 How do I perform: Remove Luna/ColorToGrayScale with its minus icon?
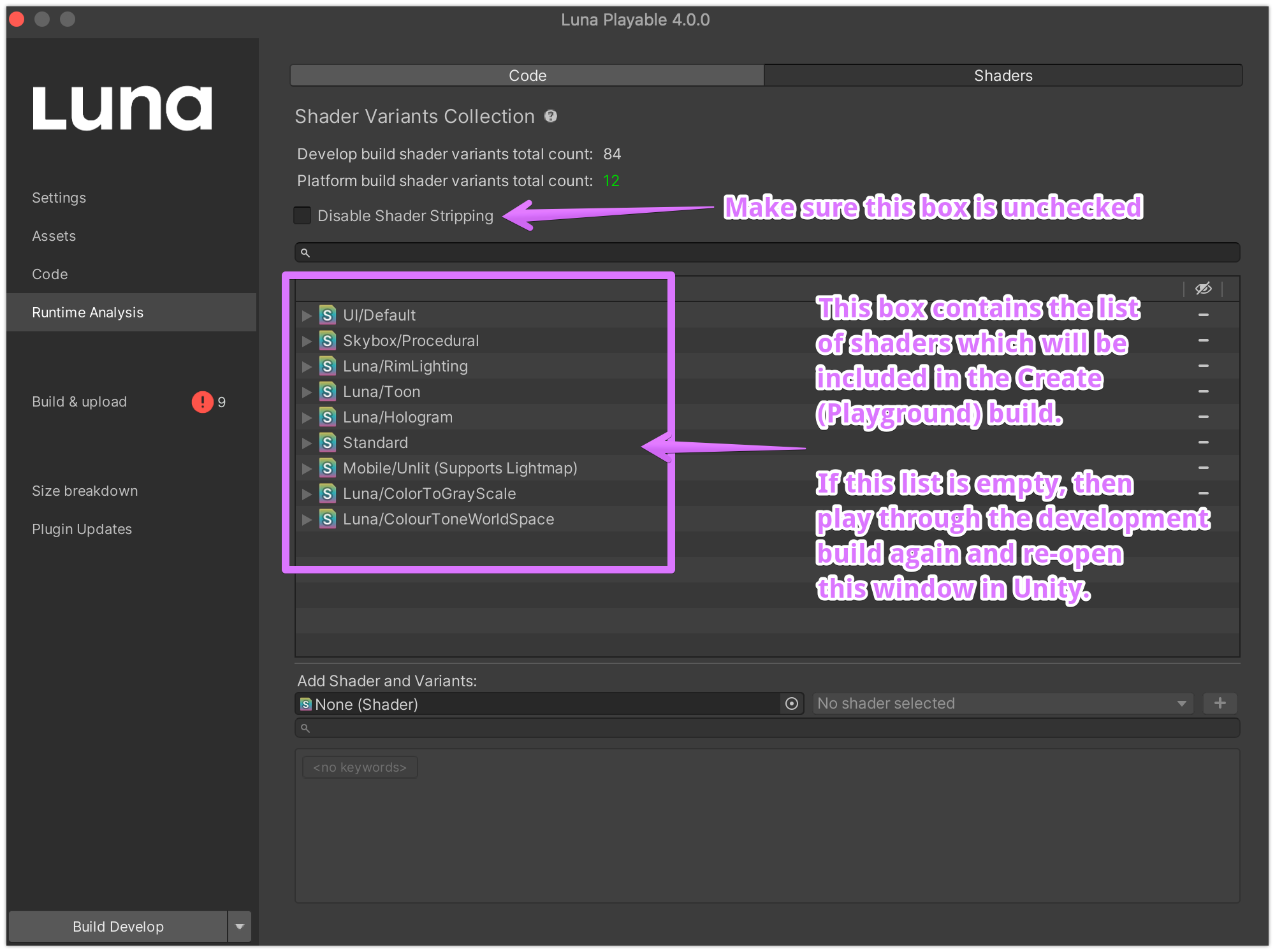[x=1204, y=493]
